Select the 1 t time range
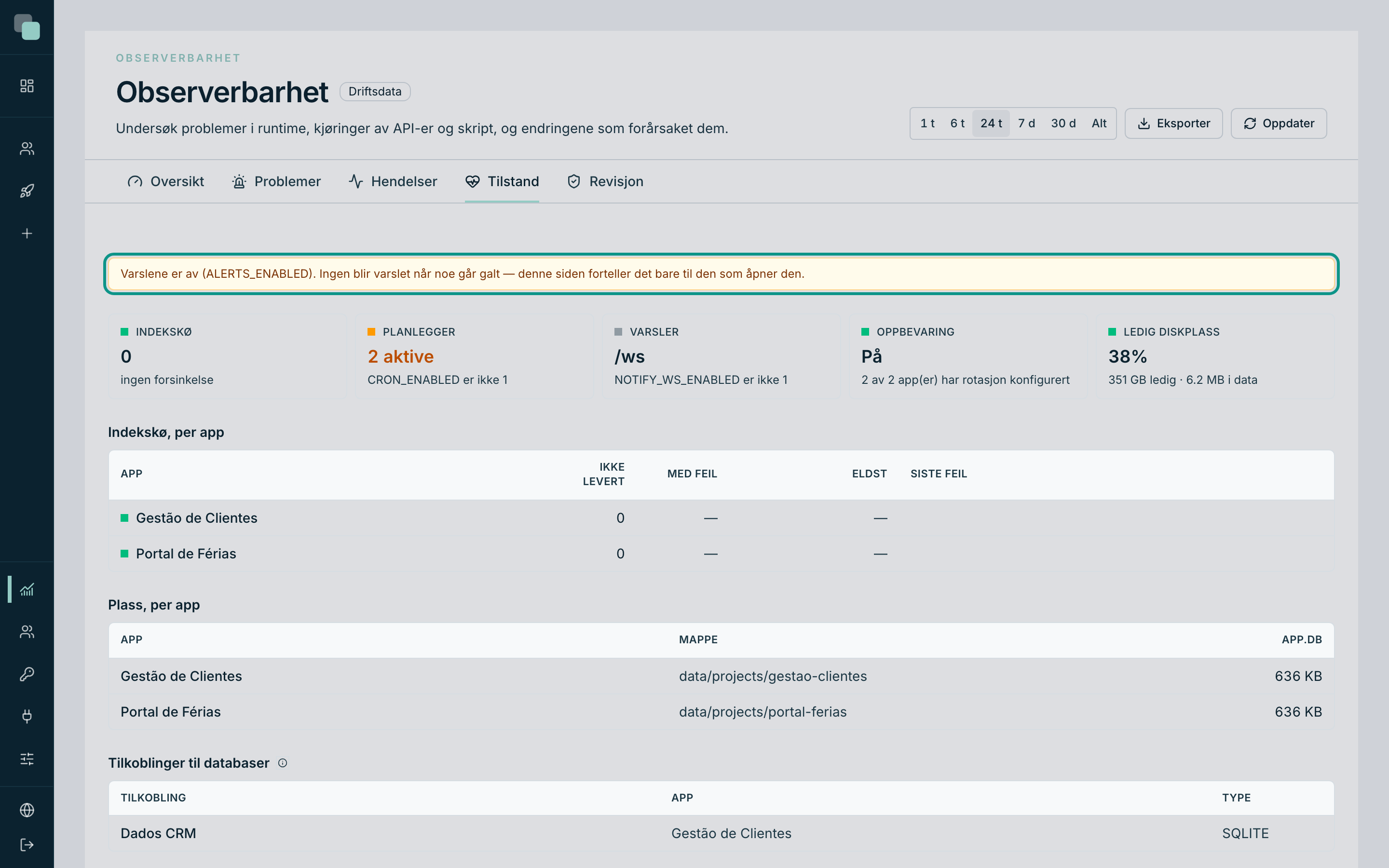The height and width of the screenshot is (868, 1389). [x=927, y=123]
